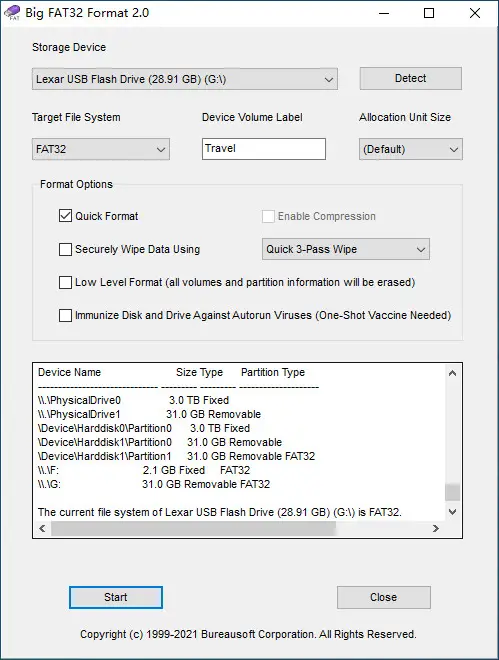The width and height of the screenshot is (499, 660).
Task: Open the Storage Device dropdown
Action: click(185, 79)
